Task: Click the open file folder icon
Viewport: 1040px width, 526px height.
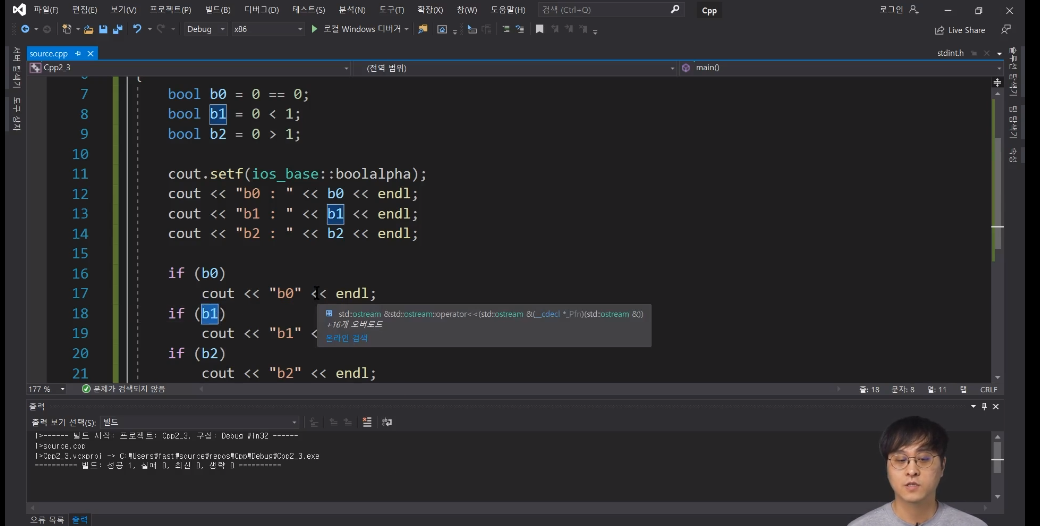Action: click(88, 29)
